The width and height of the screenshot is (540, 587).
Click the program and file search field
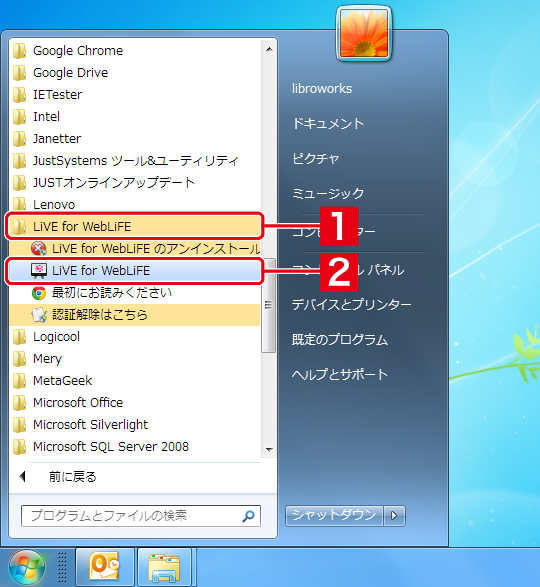pyautogui.click(x=141, y=516)
